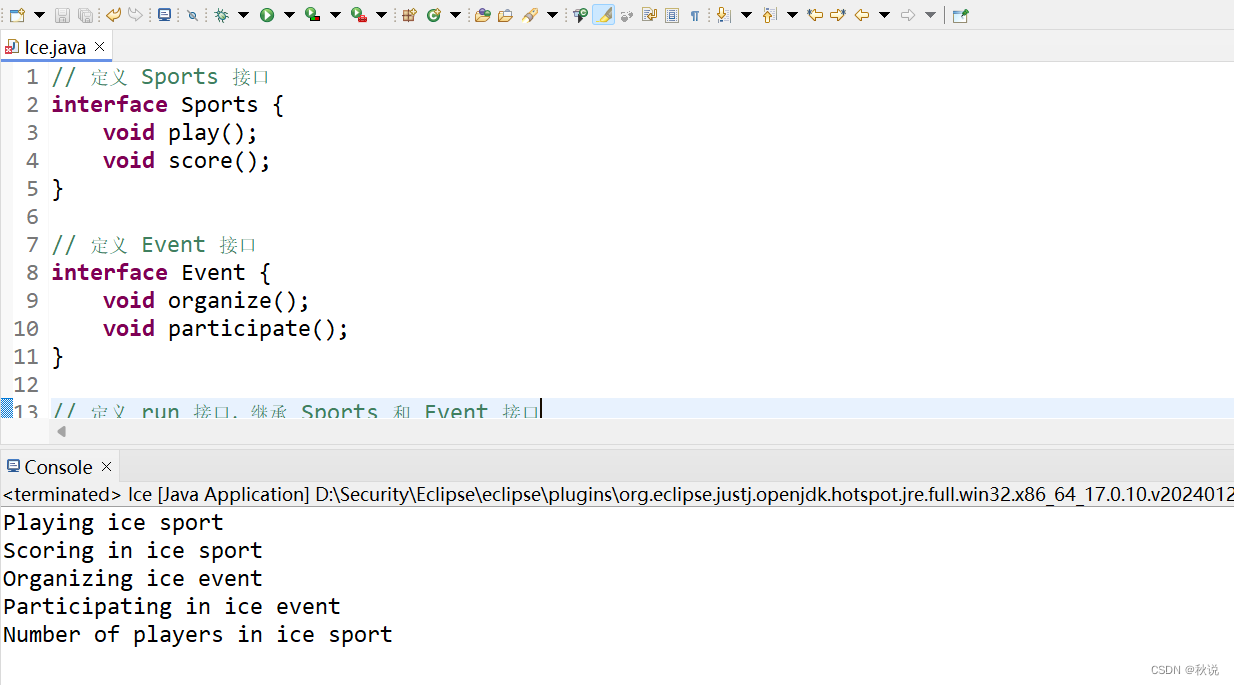1234x685 pixels.
Task: Click the terminated Ice launch description
Action: tap(617, 494)
